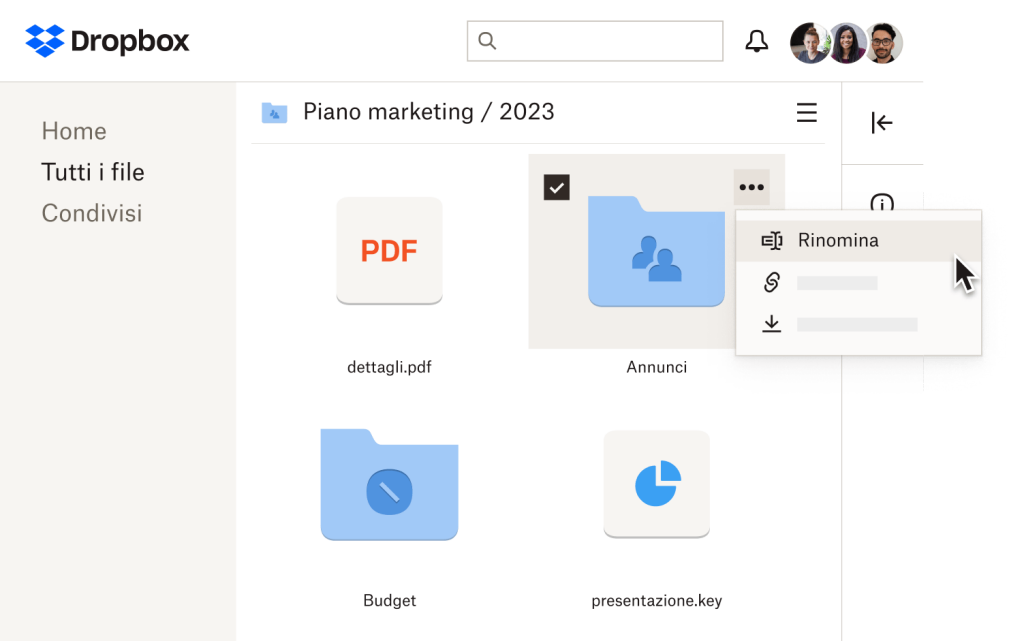Select the copy link icon in the menu
The image size is (1024, 641).
[x=770, y=282]
